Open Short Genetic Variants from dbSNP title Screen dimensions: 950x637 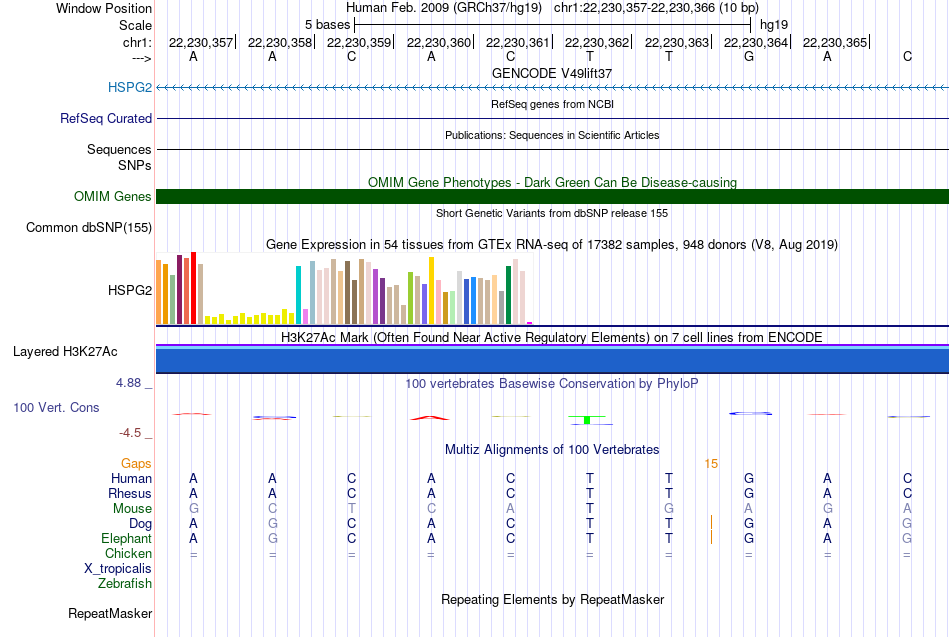[552, 213]
